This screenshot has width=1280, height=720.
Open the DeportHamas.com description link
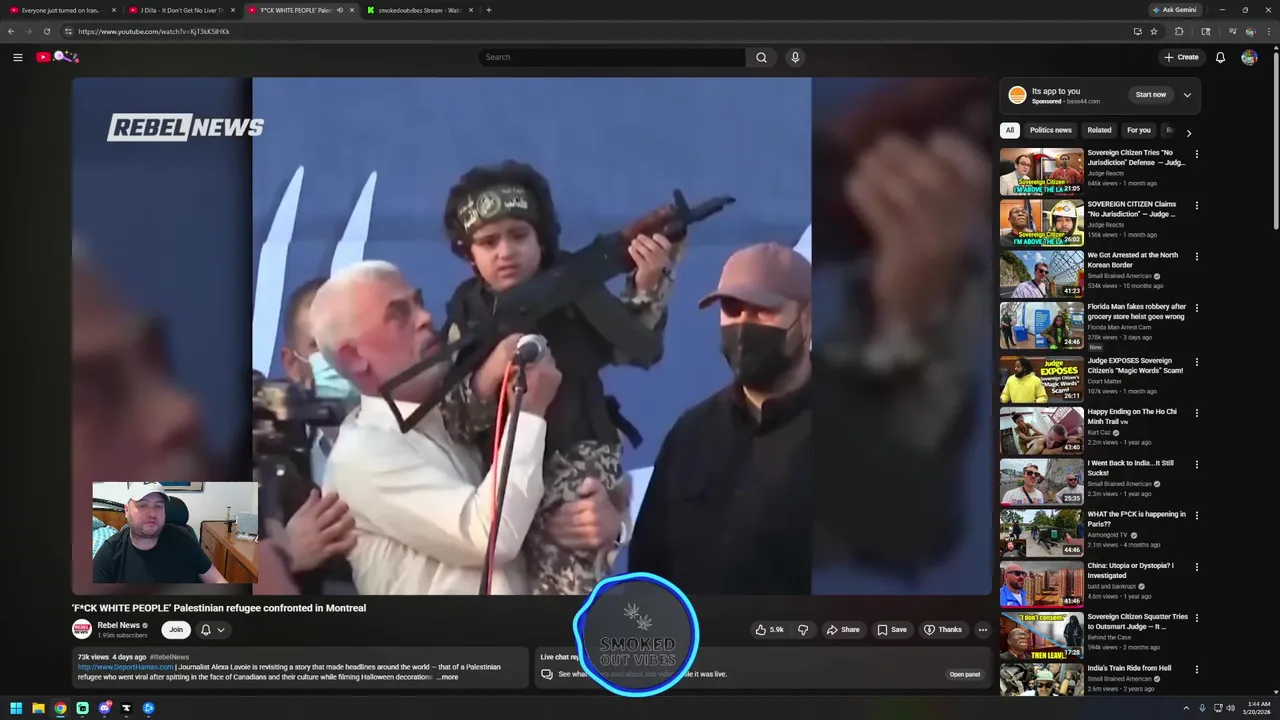pos(124,667)
